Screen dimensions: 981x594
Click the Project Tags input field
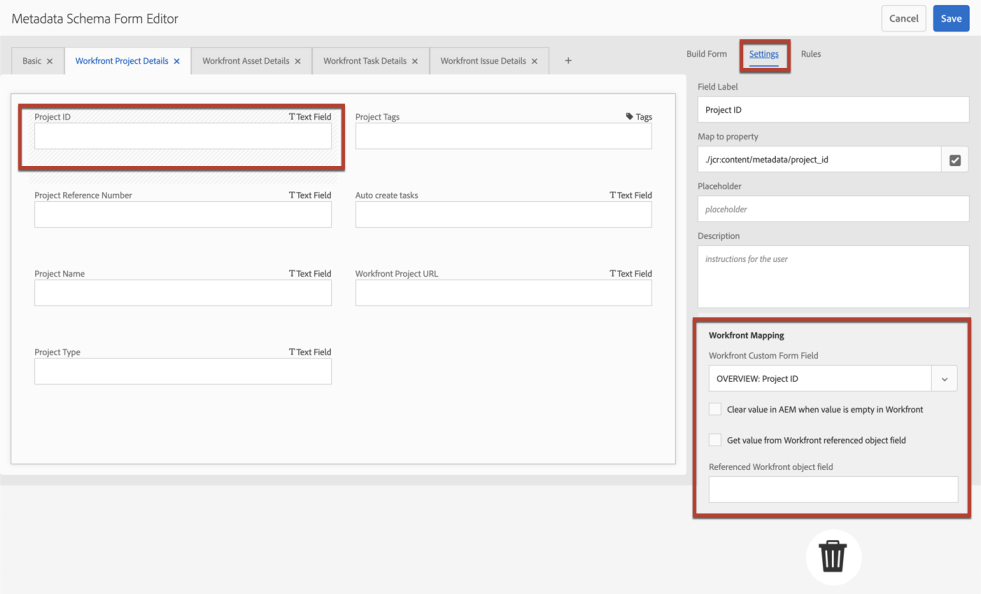504,136
